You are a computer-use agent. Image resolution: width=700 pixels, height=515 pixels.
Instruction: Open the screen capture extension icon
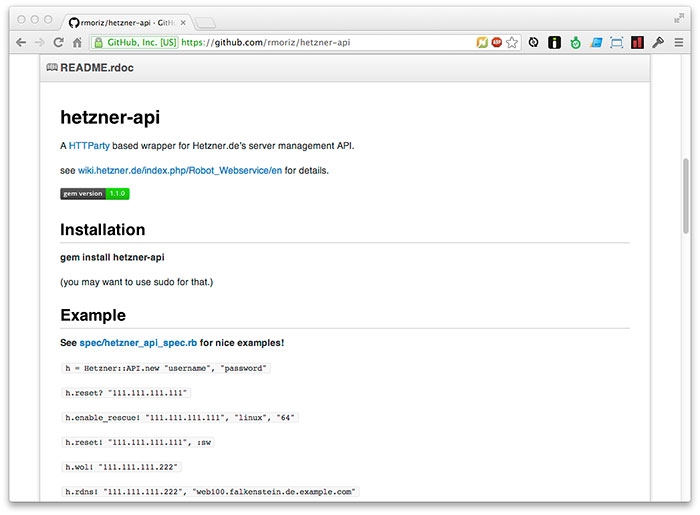[x=617, y=42]
